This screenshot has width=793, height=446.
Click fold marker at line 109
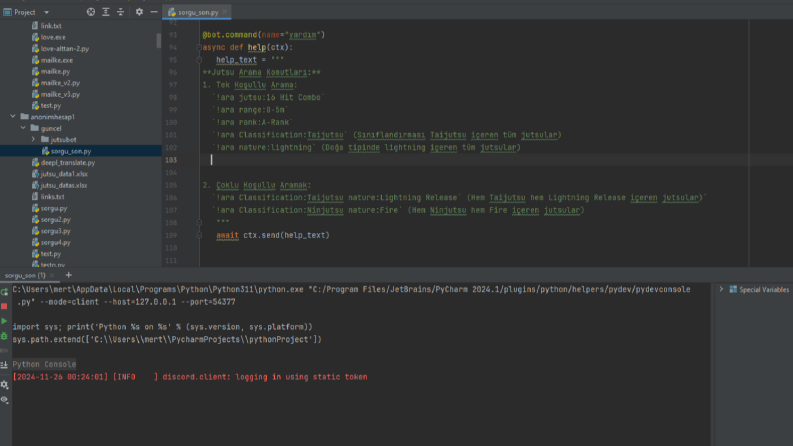pyautogui.click(x=199, y=235)
